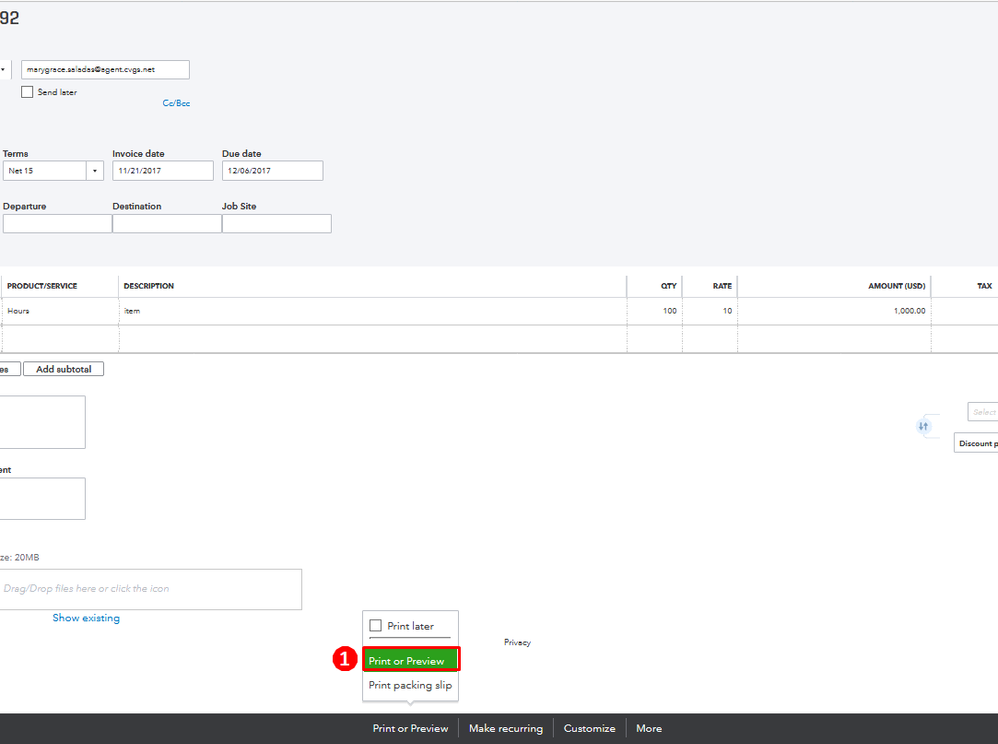Screen dimensions: 998x744
Task: Click the Show existing attachments link
Action: click(86, 617)
